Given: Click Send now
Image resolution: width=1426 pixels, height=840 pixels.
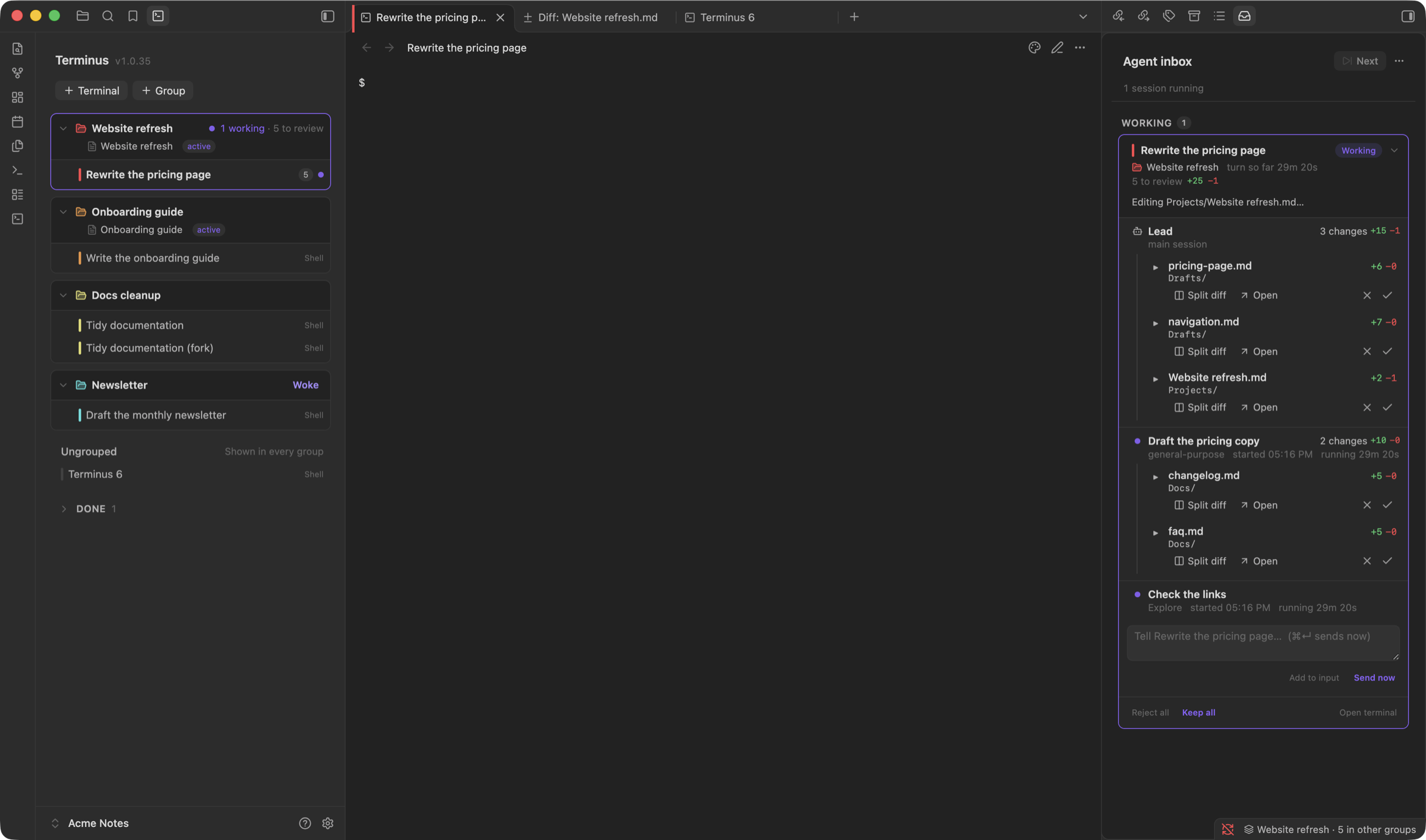Looking at the screenshot, I should point(1374,678).
